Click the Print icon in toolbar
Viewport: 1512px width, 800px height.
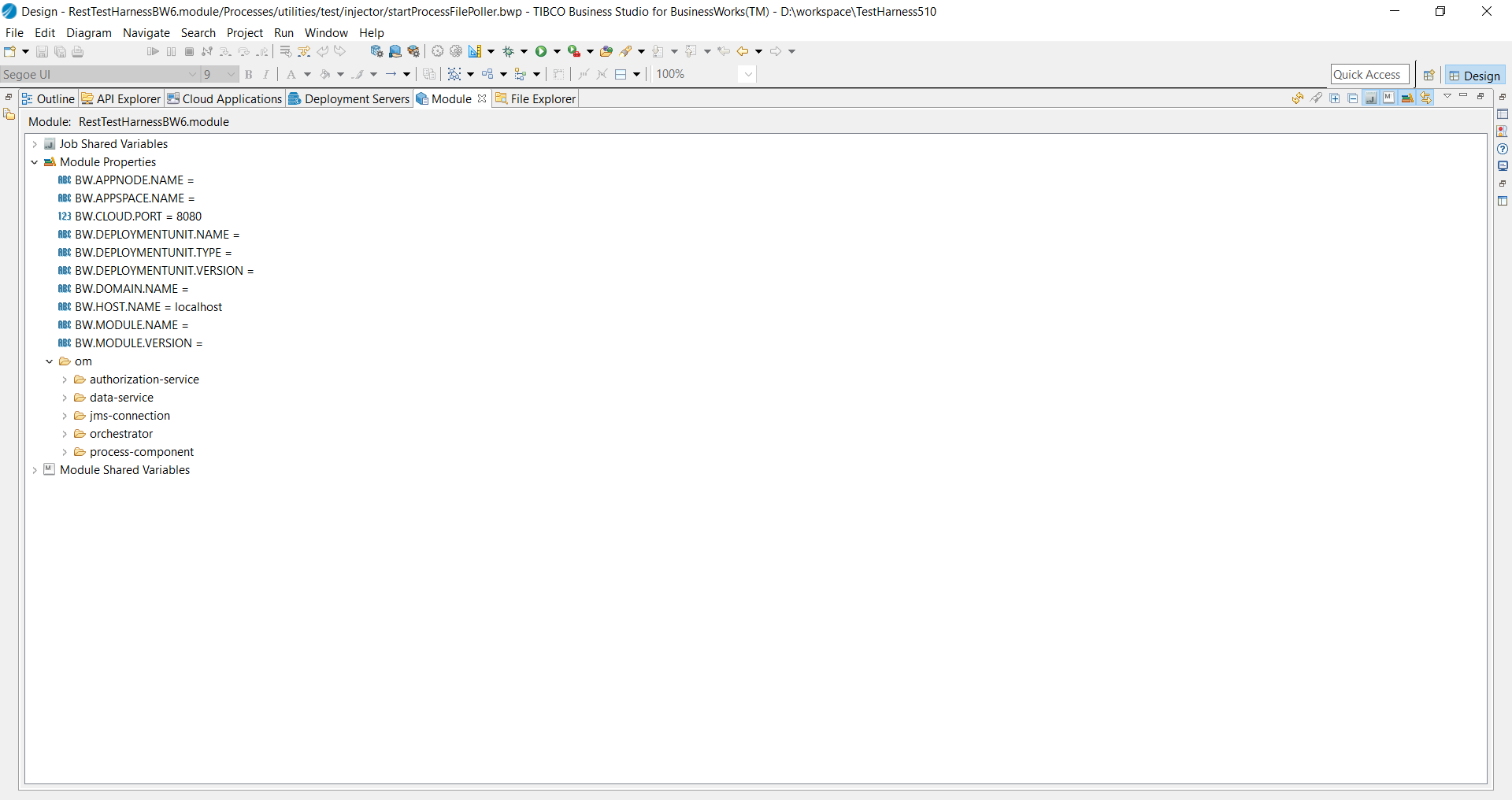click(x=77, y=52)
